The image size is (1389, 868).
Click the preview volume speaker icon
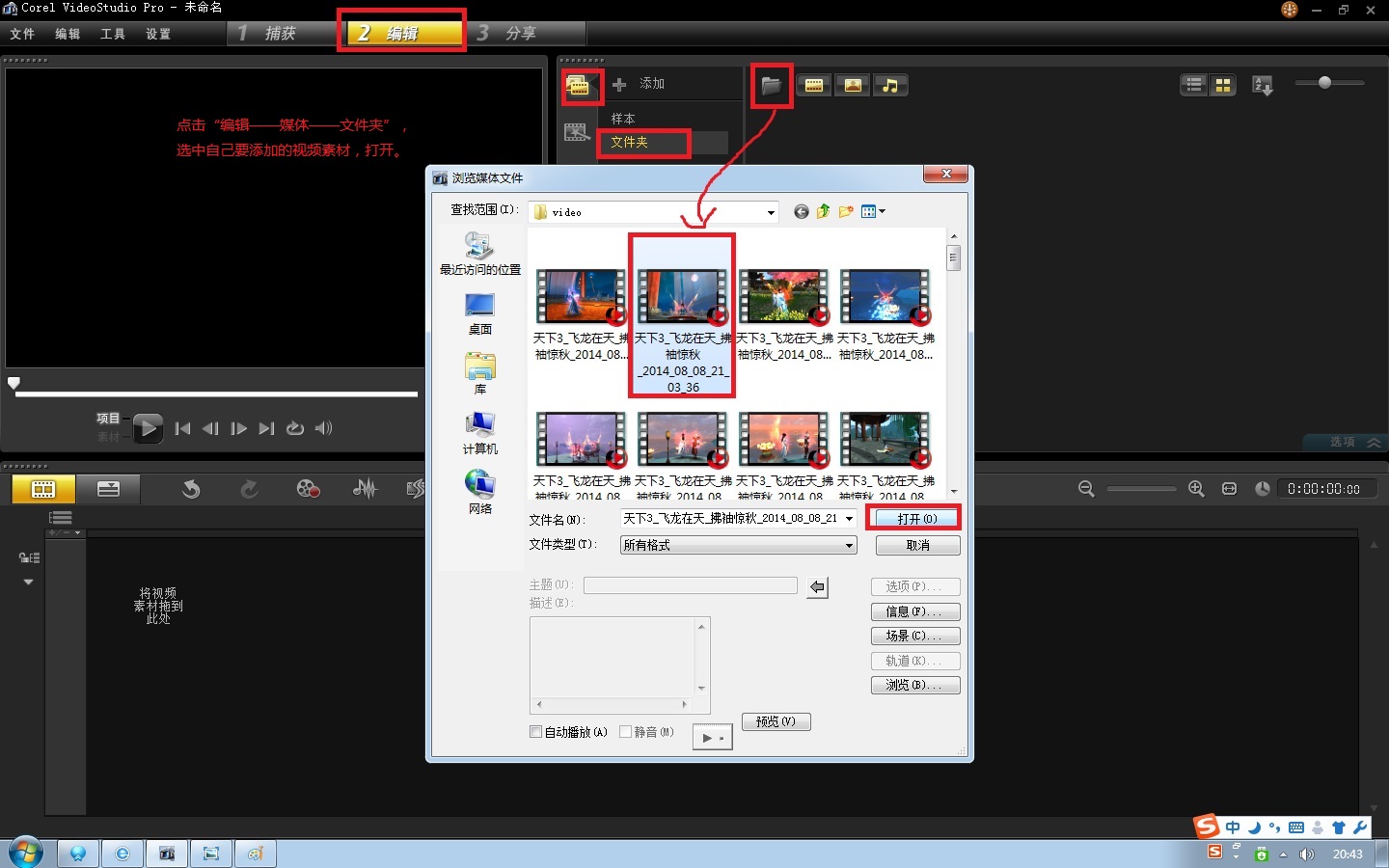click(x=323, y=428)
